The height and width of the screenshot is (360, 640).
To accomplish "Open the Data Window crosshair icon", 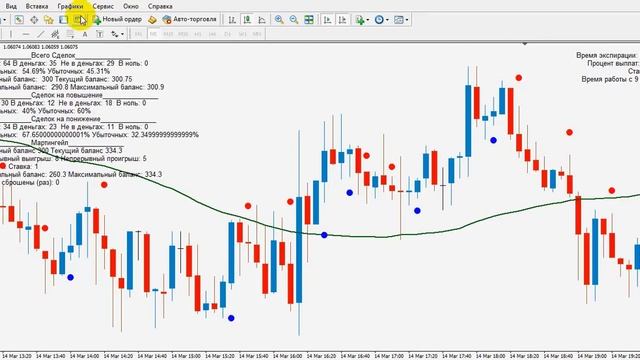I will click(x=34, y=20).
